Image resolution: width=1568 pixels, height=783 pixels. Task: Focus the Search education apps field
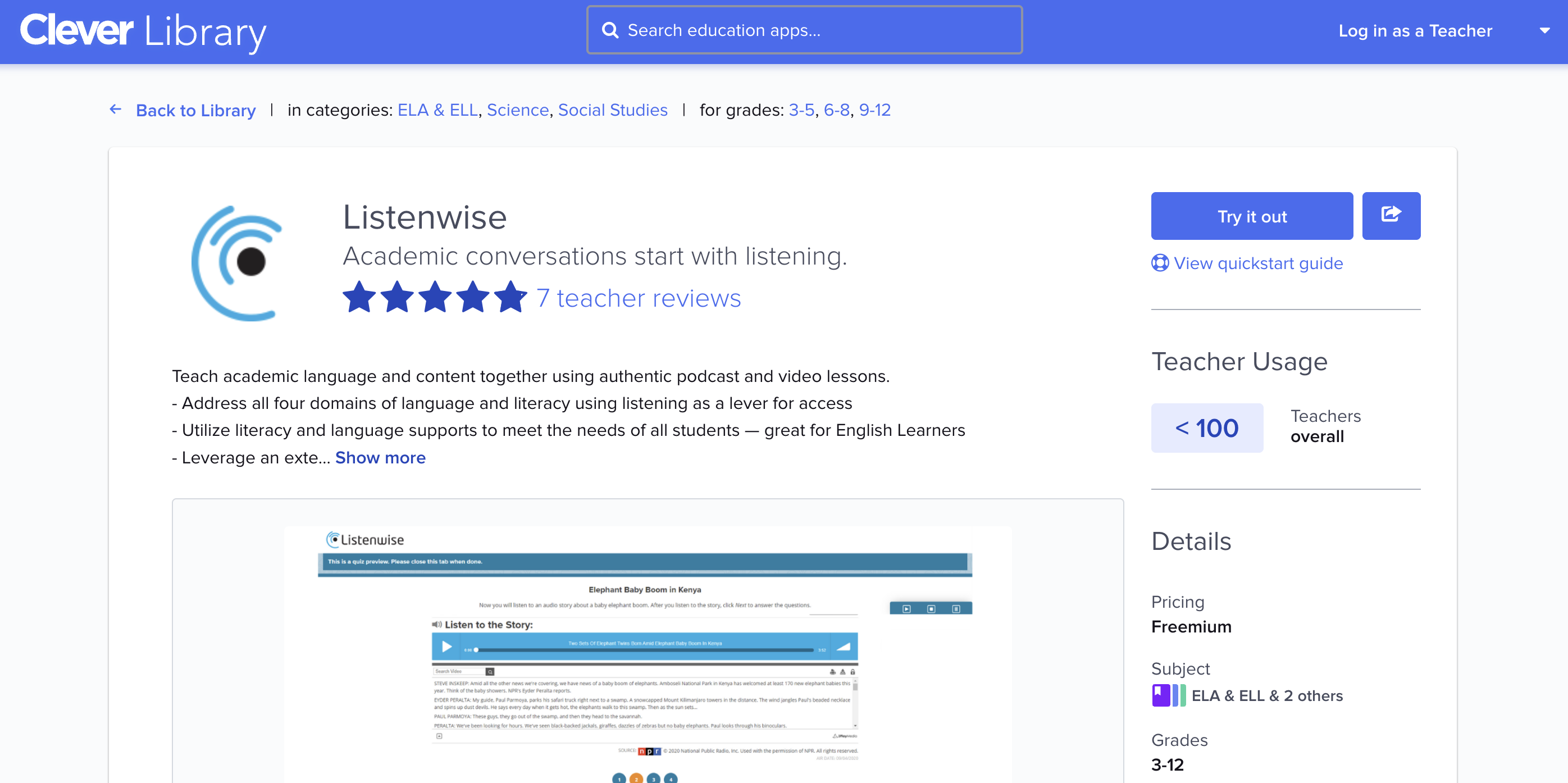[x=804, y=30]
